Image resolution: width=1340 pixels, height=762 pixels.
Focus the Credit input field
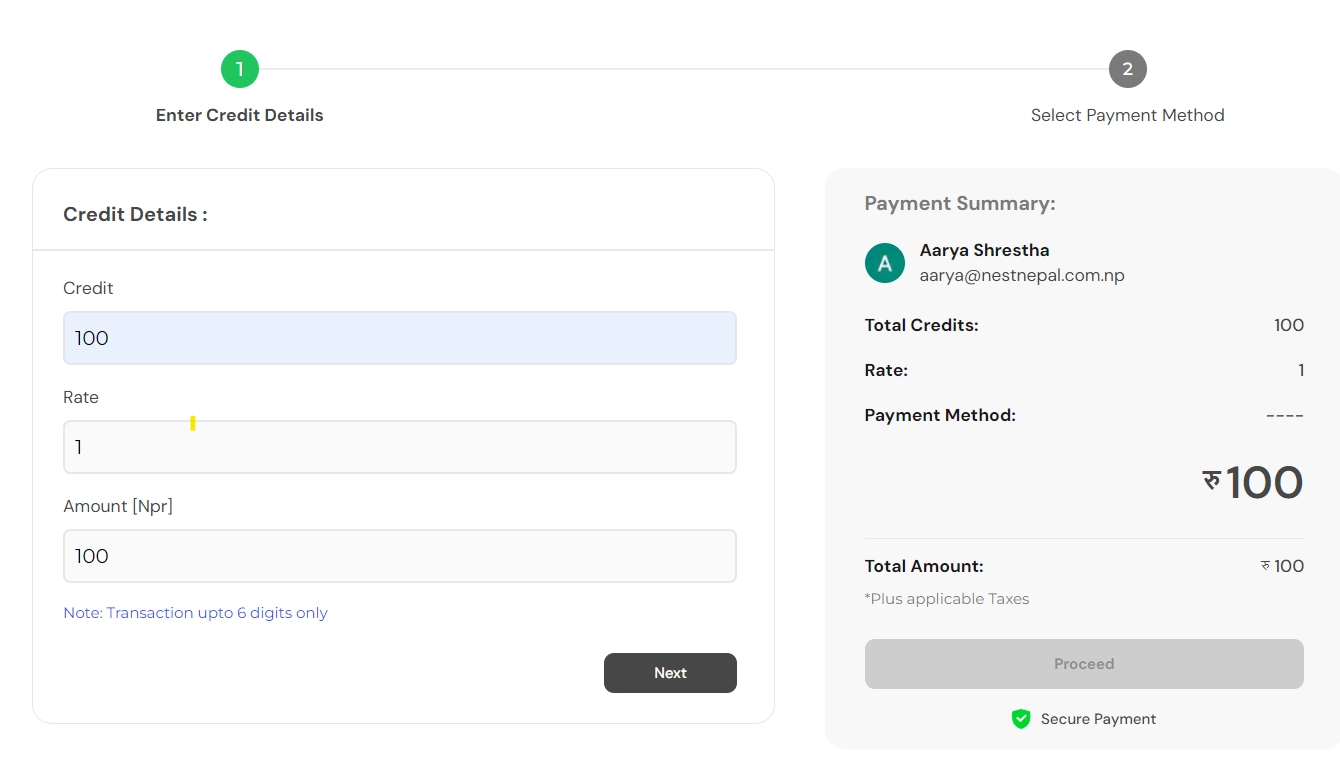click(400, 338)
